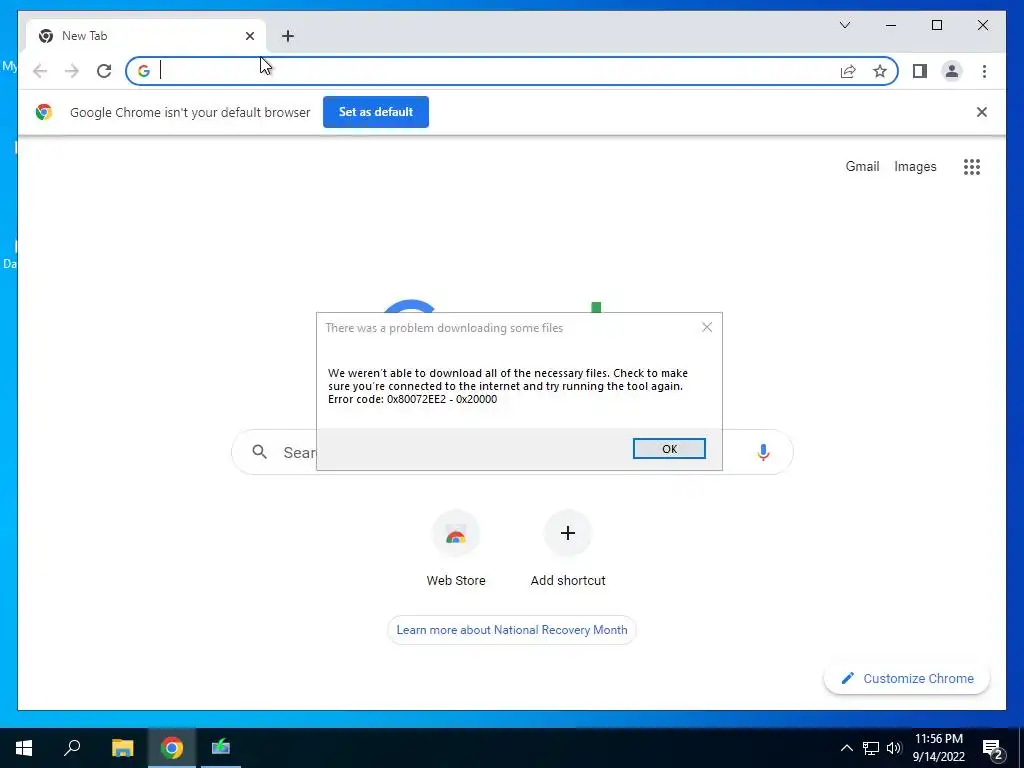Image resolution: width=1024 pixels, height=768 pixels.
Task: Open the network status tray icon
Action: (871, 748)
